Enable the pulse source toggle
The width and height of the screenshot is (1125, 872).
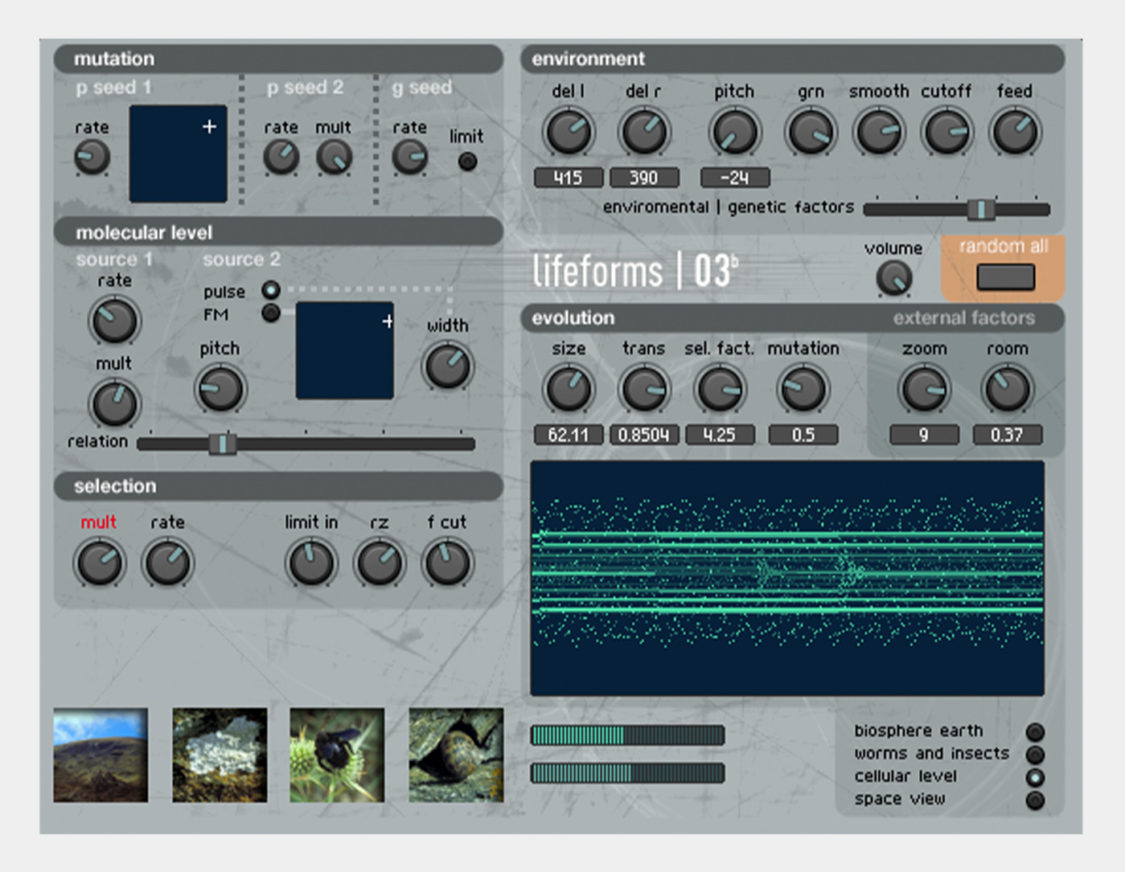(268, 291)
